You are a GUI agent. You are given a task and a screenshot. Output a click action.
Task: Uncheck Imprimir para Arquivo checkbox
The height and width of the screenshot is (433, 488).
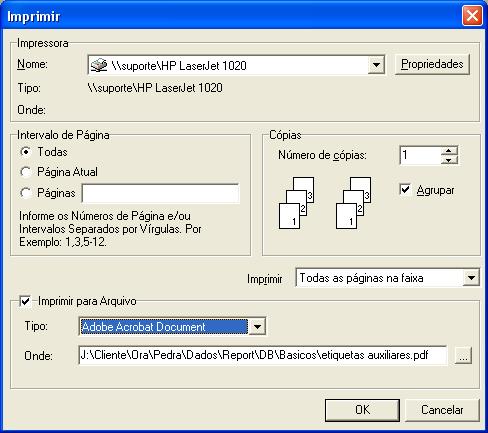tap(25, 301)
